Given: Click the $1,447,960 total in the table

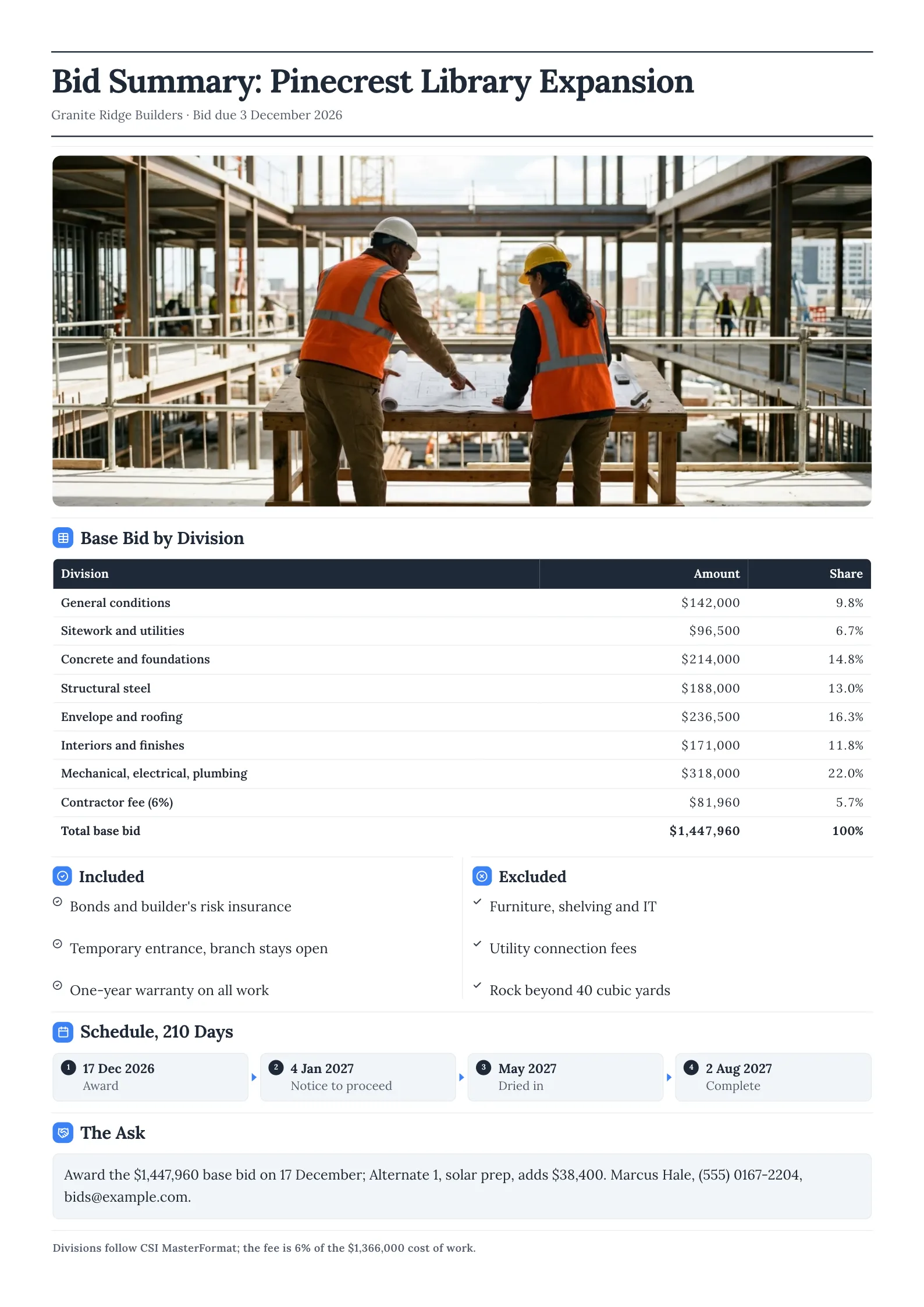Looking at the screenshot, I should (705, 831).
